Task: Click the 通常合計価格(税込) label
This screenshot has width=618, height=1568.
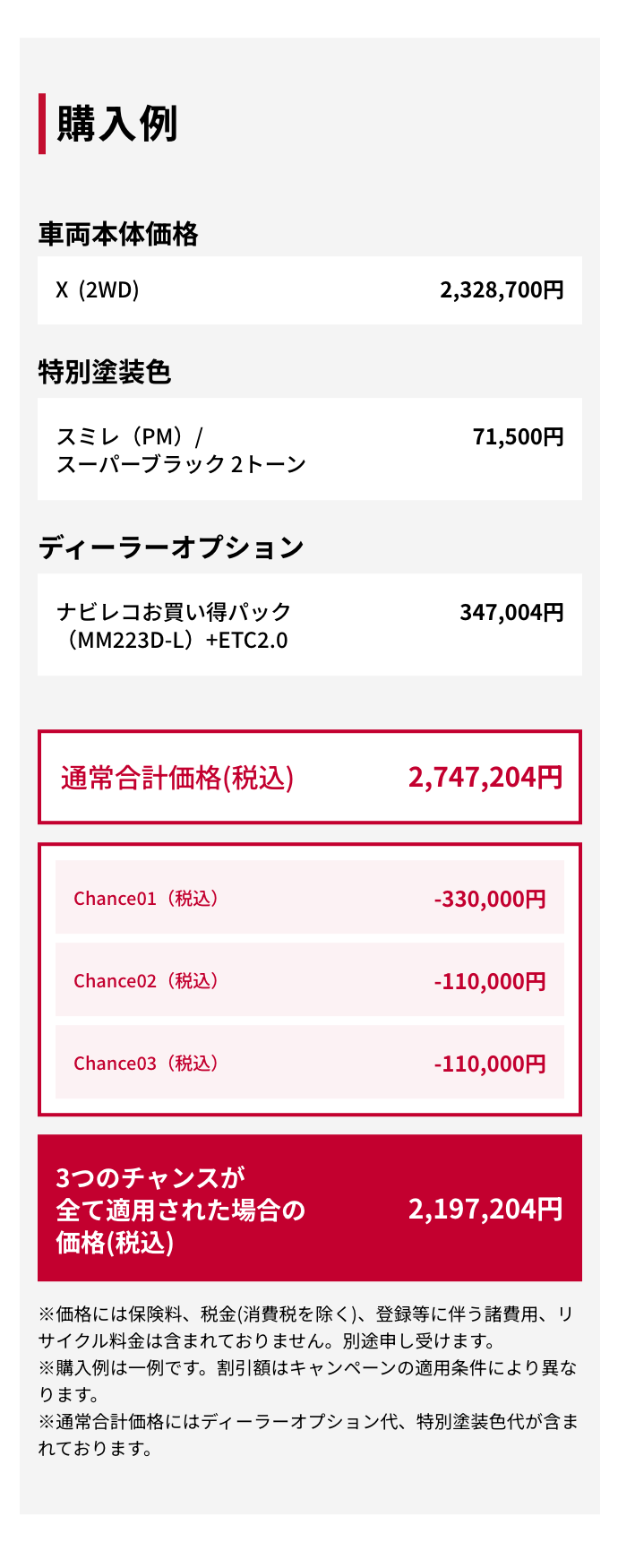Action: coord(177,778)
